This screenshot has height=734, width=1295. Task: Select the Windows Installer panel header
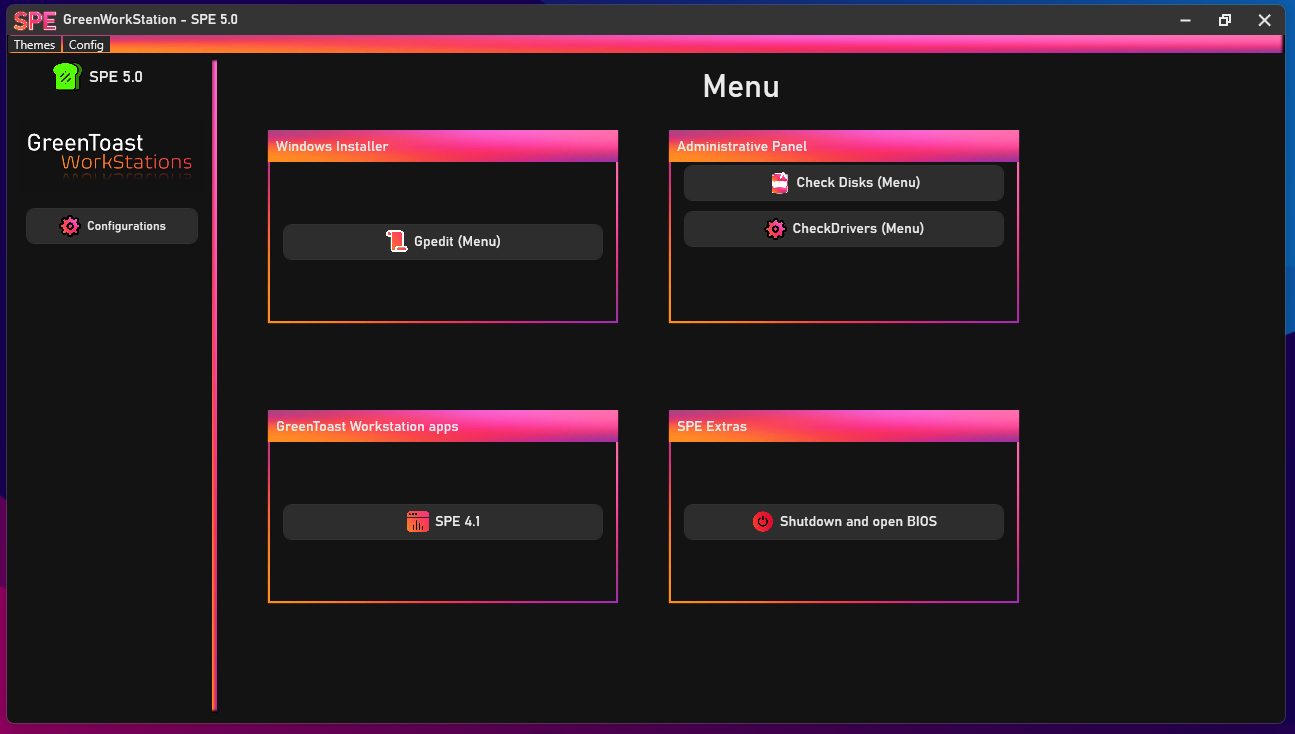click(x=442, y=146)
